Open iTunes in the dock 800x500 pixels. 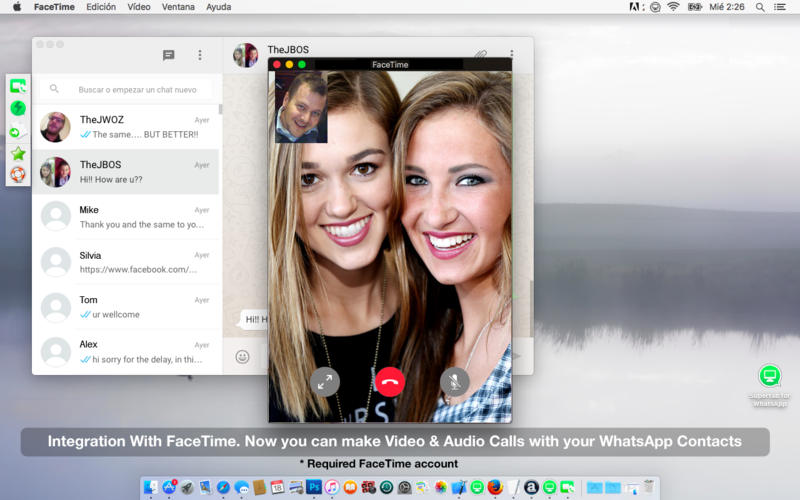(332, 488)
